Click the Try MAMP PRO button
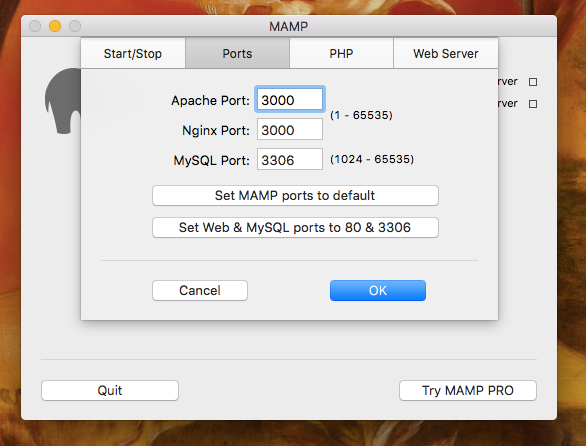Viewport: 586px width, 446px height. (468, 390)
